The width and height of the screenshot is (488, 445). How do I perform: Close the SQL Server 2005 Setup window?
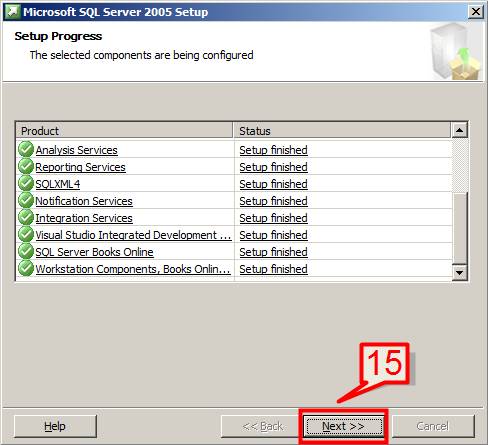[475, 12]
